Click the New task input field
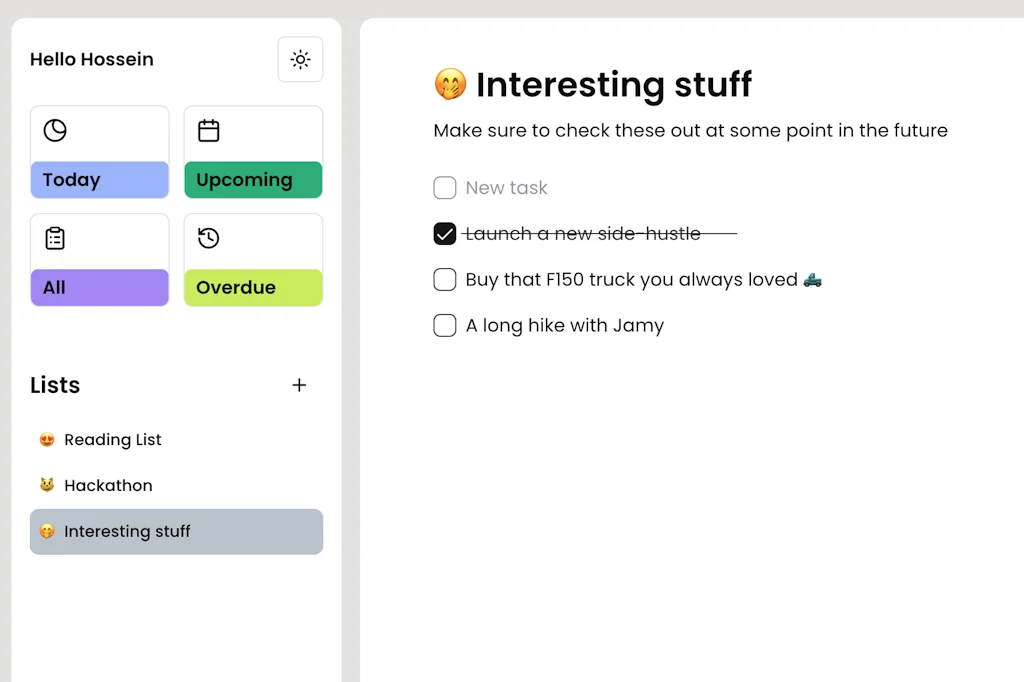The image size is (1024, 682). point(505,188)
